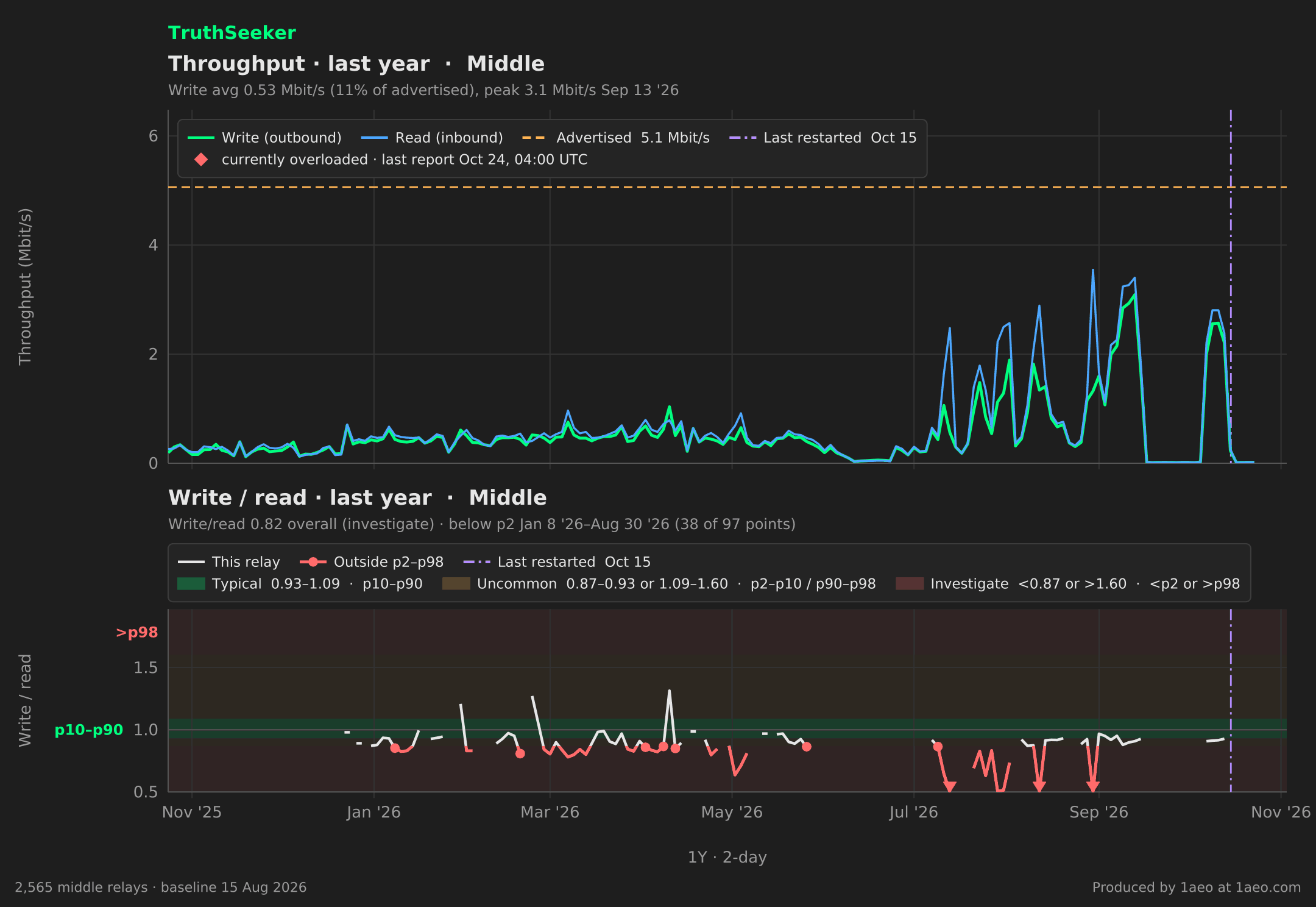Click the blue Read (inbound) legend line
Viewport: 1316px width, 907px height.
[x=374, y=138]
